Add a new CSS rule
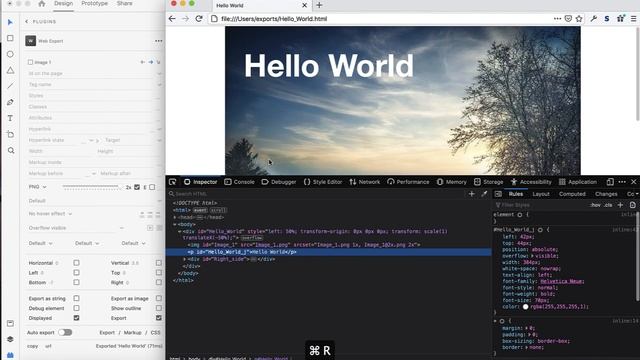The image size is (640, 360). [620, 205]
